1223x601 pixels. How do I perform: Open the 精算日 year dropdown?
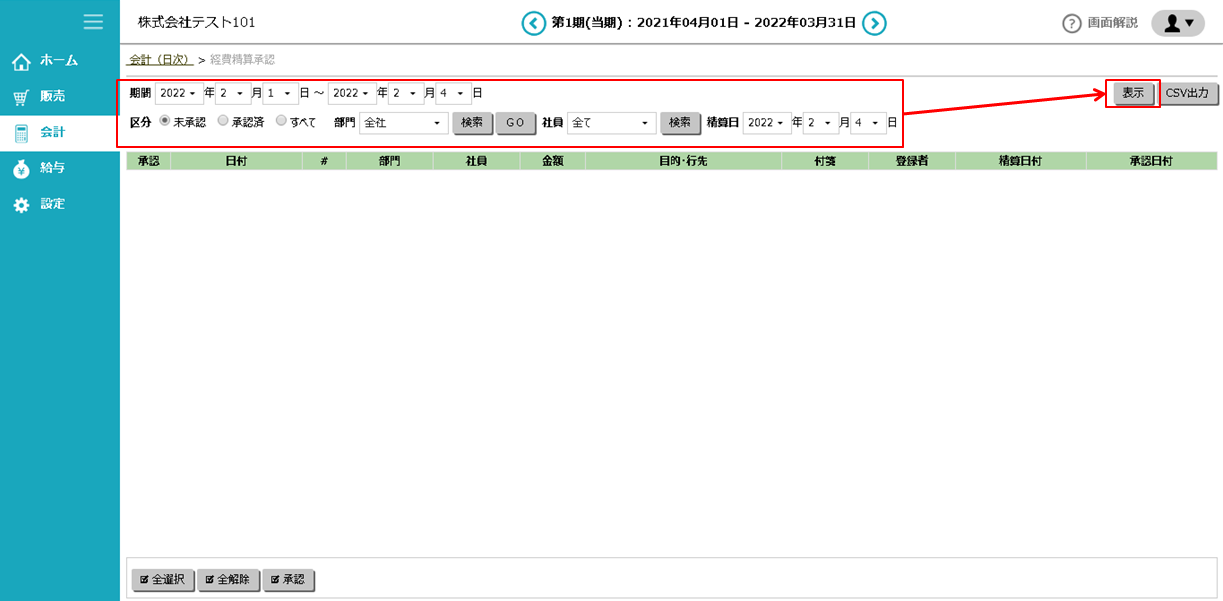pos(766,123)
